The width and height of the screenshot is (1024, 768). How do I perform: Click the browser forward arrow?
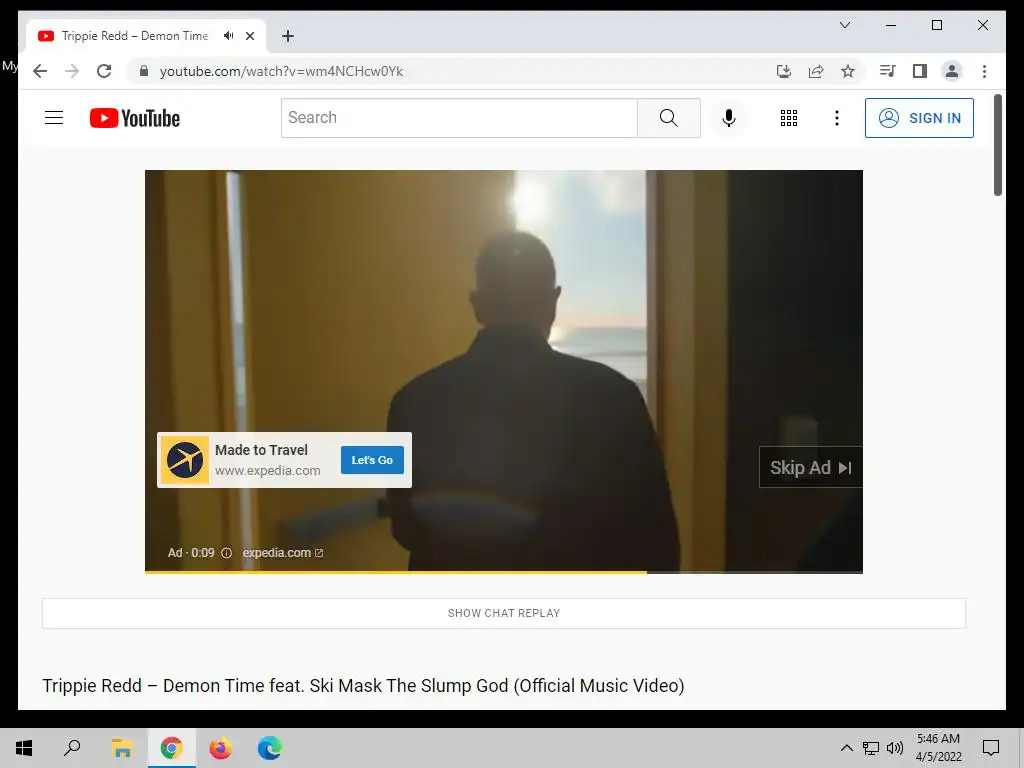click(x=72, y=71)
